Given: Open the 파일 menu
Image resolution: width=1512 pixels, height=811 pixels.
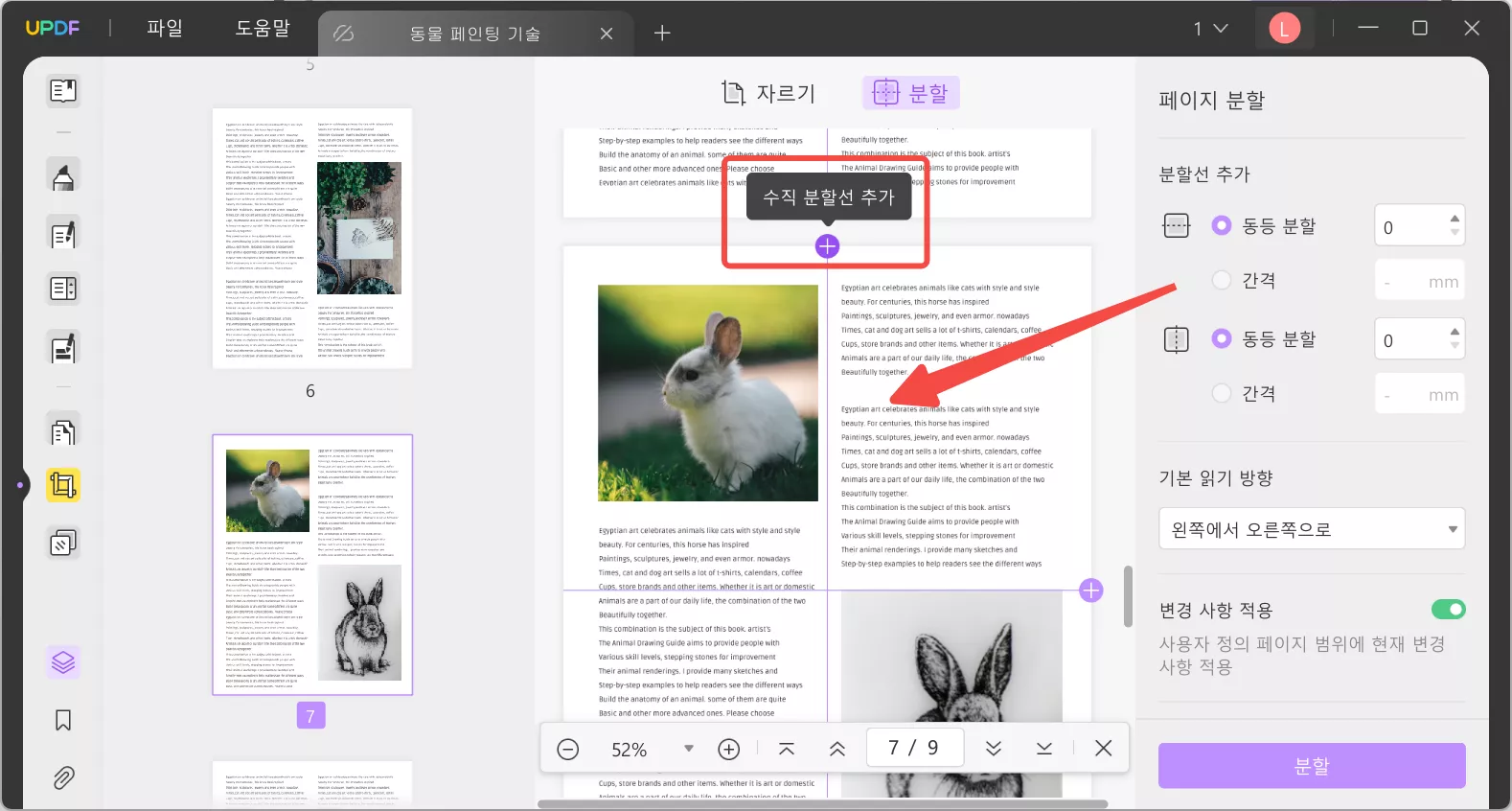Looking at the screenshot, I should pyautogui.click(x=165, y=29).
